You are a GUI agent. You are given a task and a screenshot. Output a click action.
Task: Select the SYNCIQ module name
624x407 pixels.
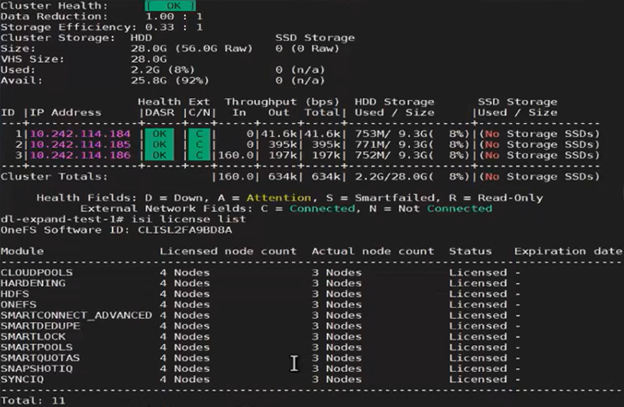(x=21, y=380)
